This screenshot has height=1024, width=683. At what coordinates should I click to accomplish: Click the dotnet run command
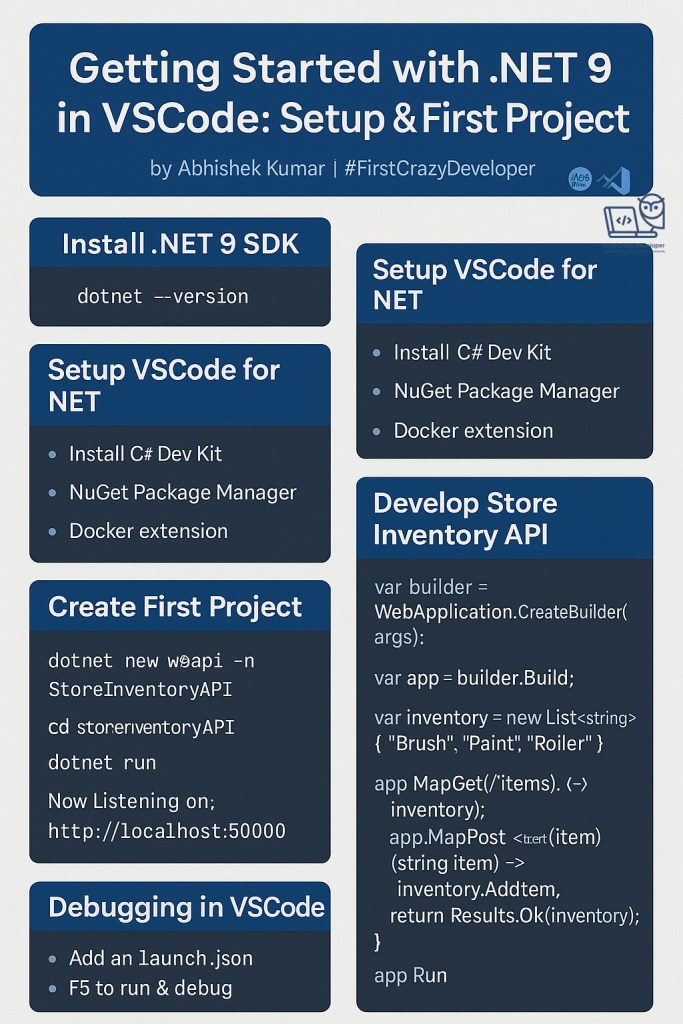[102, 762]
